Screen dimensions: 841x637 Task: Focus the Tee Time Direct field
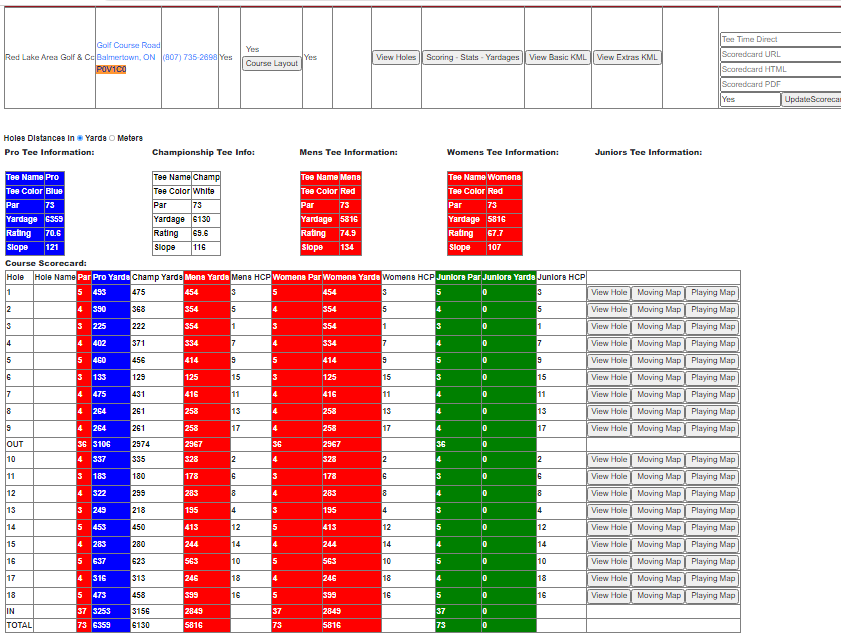[781, 39]
